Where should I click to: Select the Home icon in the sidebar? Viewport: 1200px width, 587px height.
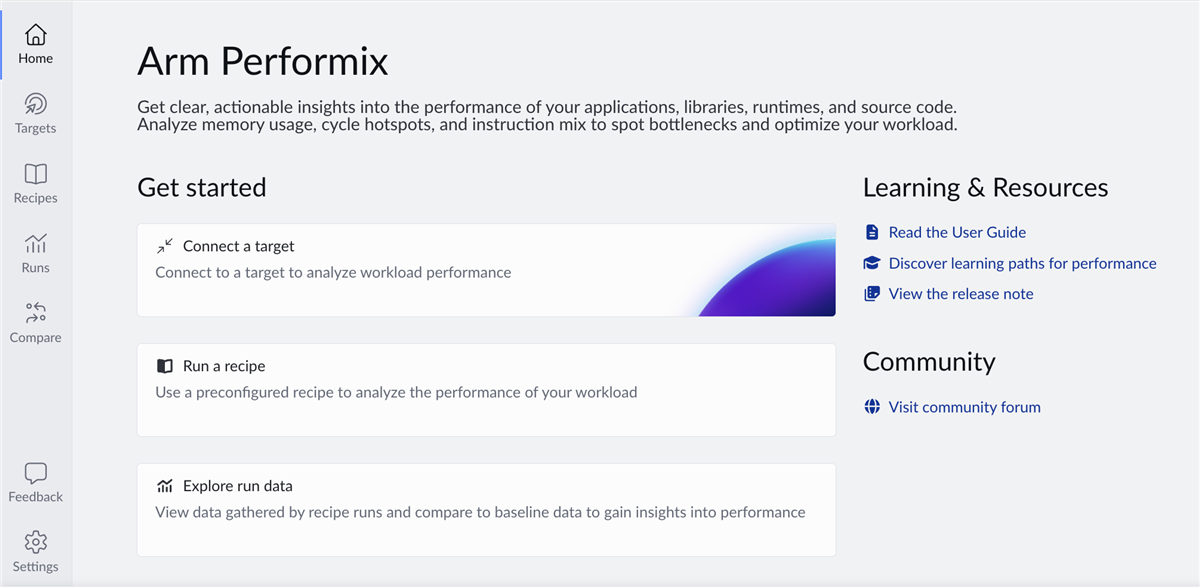[35, 35]
